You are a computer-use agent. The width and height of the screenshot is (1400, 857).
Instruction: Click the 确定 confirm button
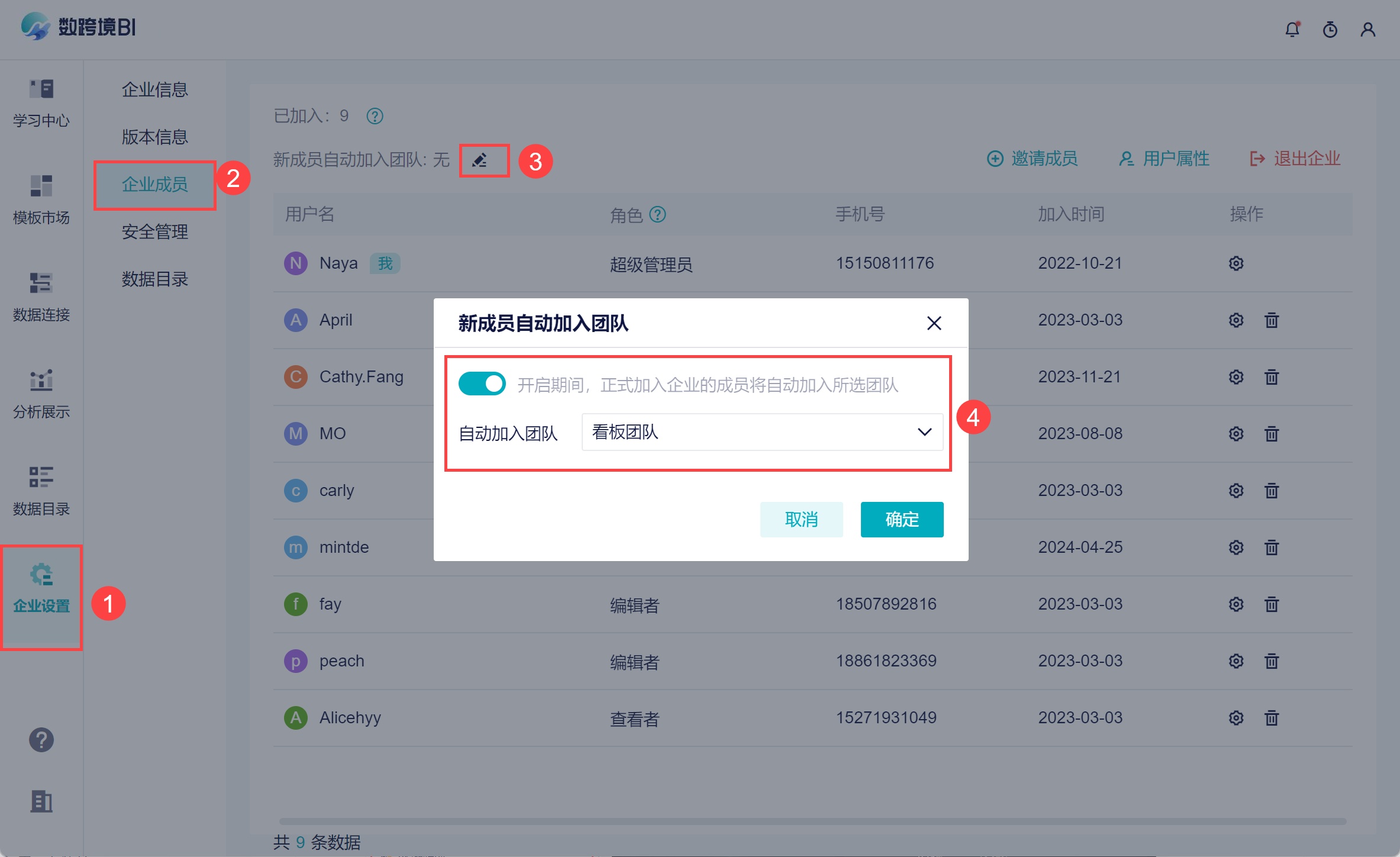pyautogui.click(x=902, y=520)
